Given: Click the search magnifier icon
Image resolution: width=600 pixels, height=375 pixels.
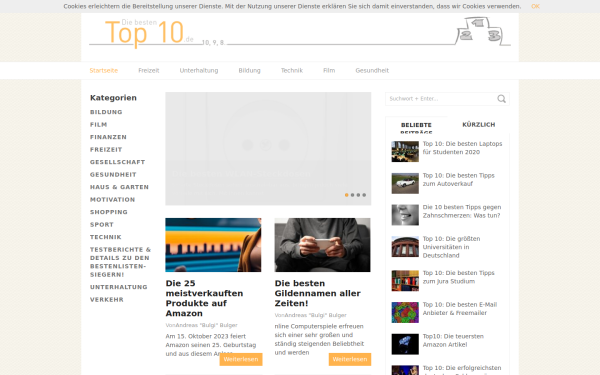Looking at the screenshot, I should tap(501, 99).
